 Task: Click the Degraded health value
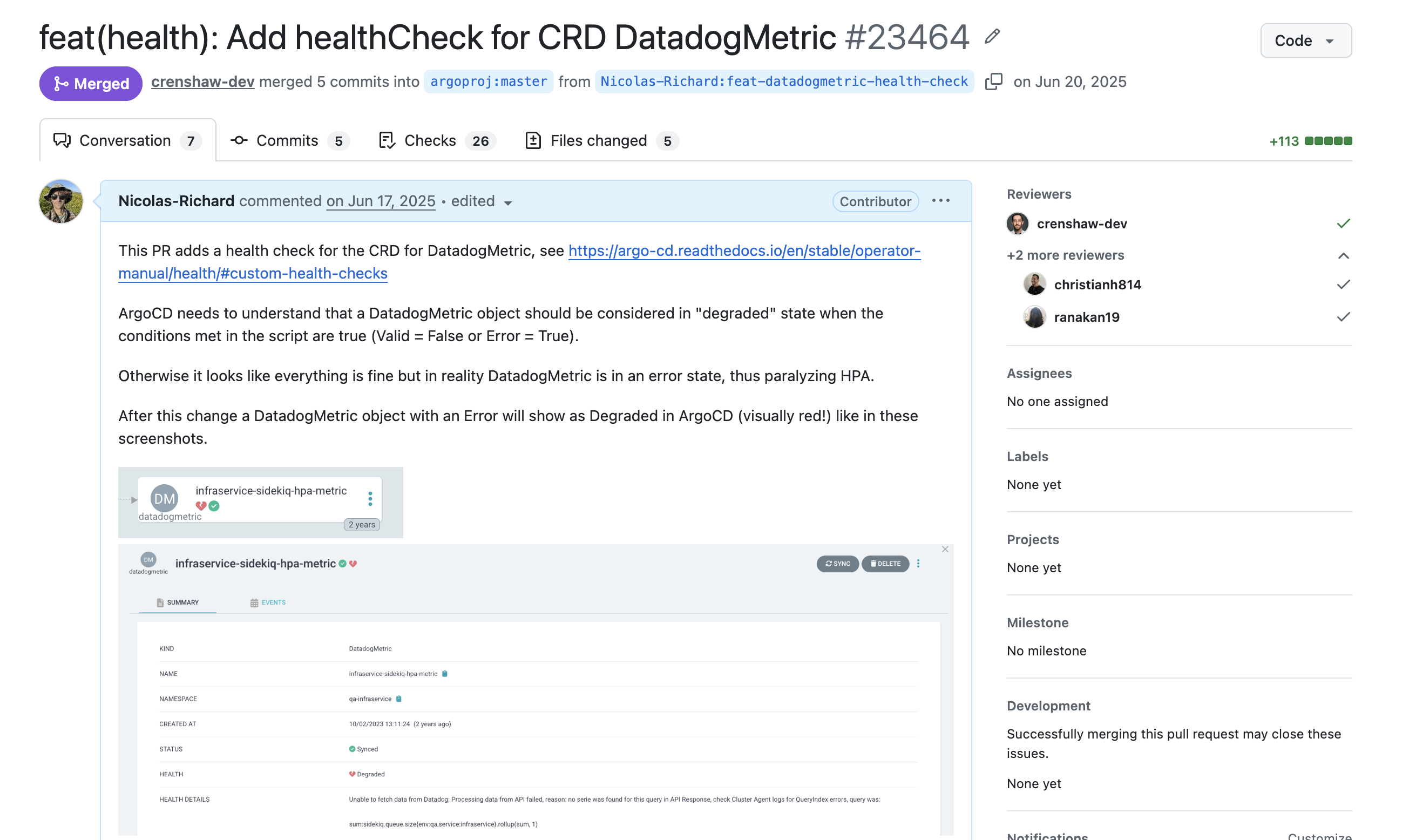click(367, 774)
